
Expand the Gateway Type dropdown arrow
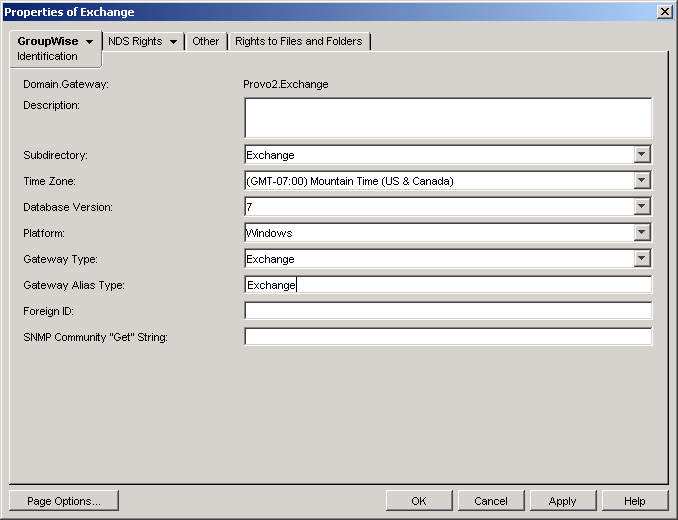point(642,258)
